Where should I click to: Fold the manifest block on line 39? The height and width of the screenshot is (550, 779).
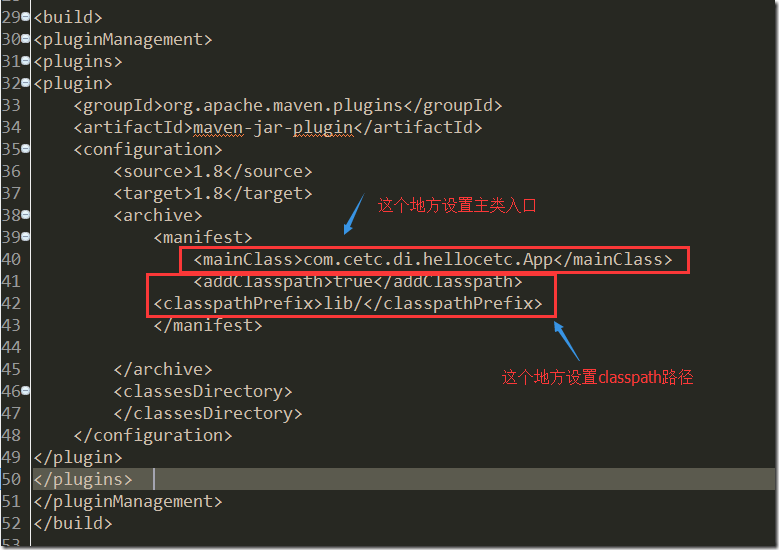[x=26, y=238]
